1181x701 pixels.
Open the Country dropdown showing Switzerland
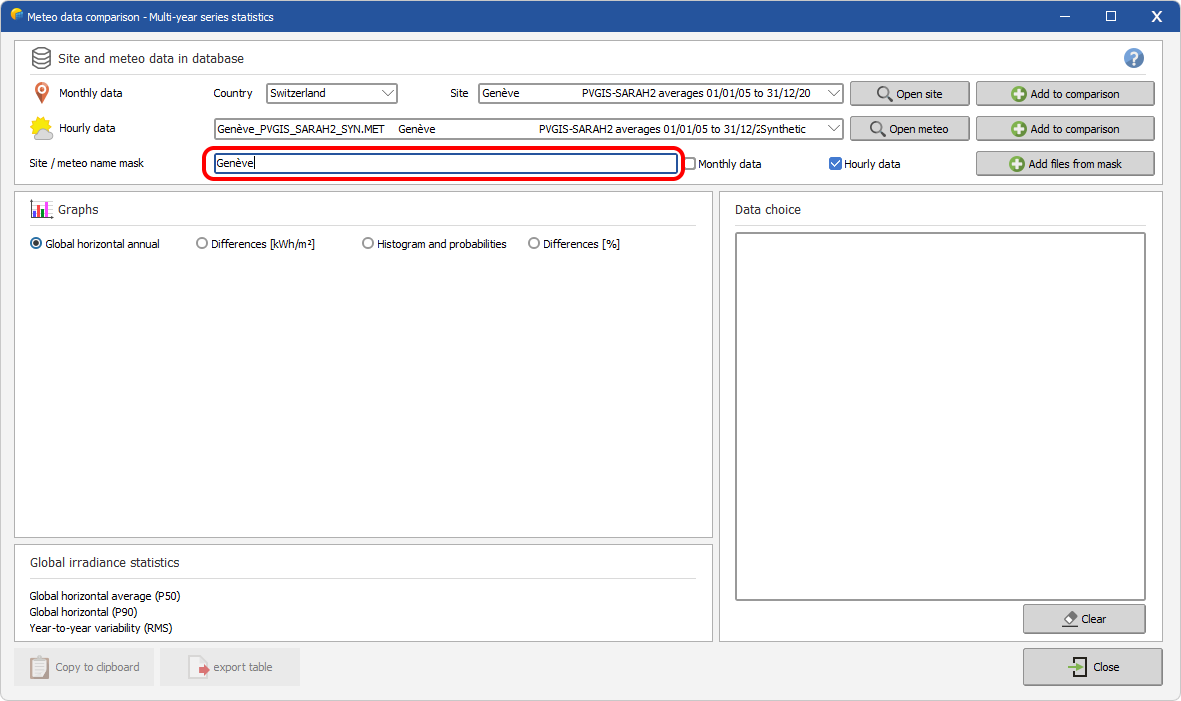click(331, 93)
